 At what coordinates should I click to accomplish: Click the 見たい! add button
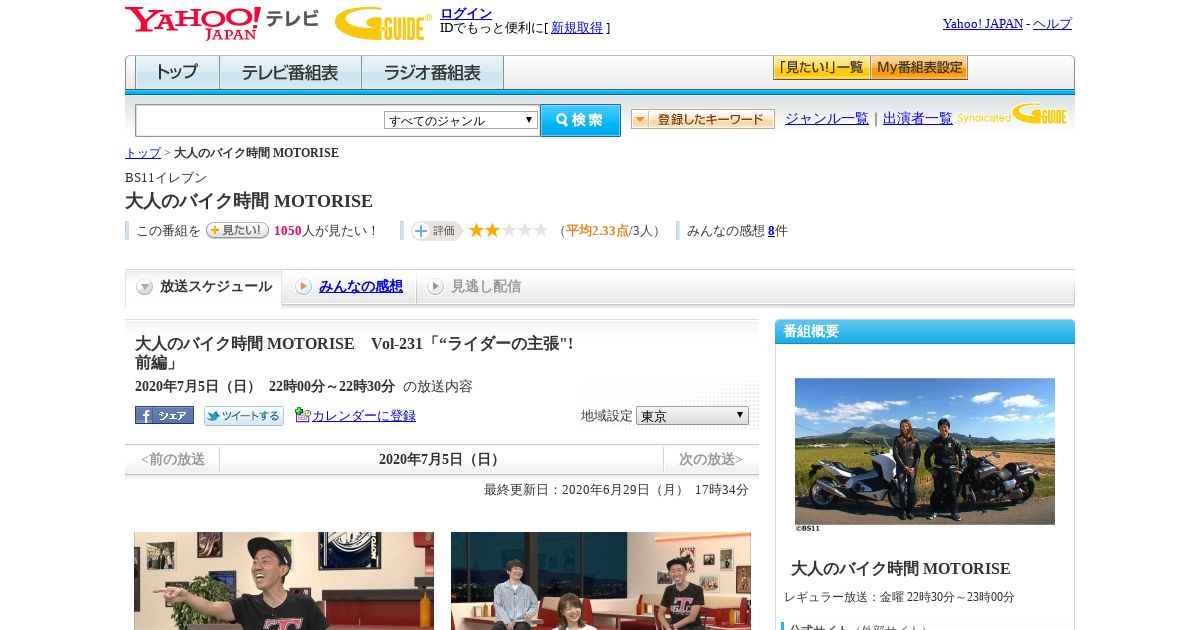[x=237, y=230]
